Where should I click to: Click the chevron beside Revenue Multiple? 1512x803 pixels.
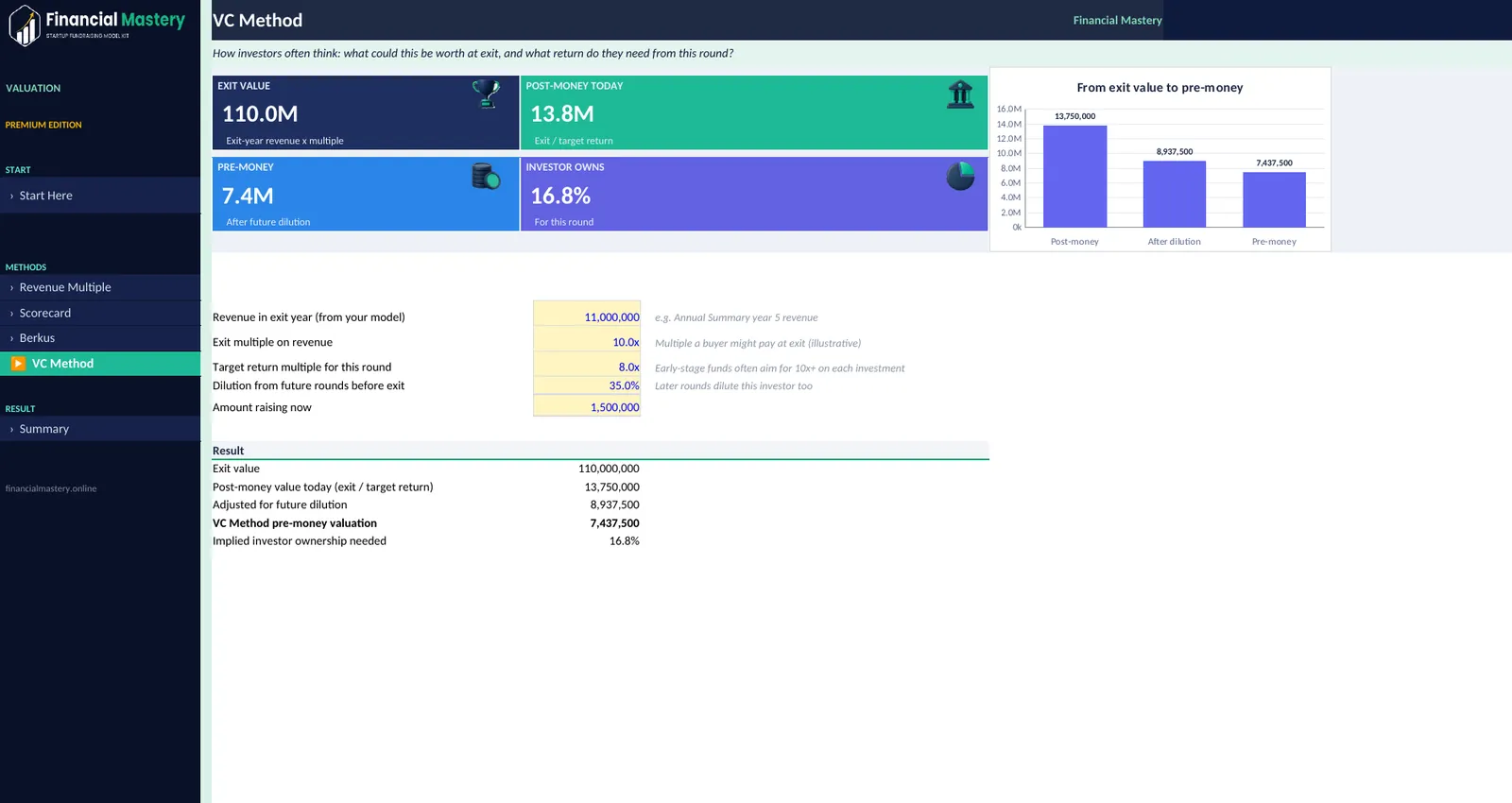(11, 288)
